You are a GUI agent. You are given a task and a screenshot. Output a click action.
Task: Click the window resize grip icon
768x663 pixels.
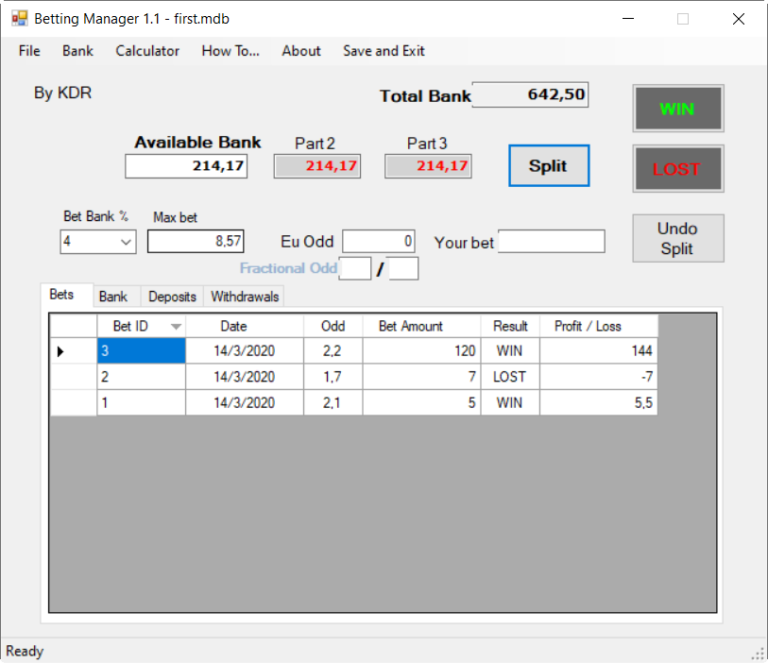(x=758, y=654)
